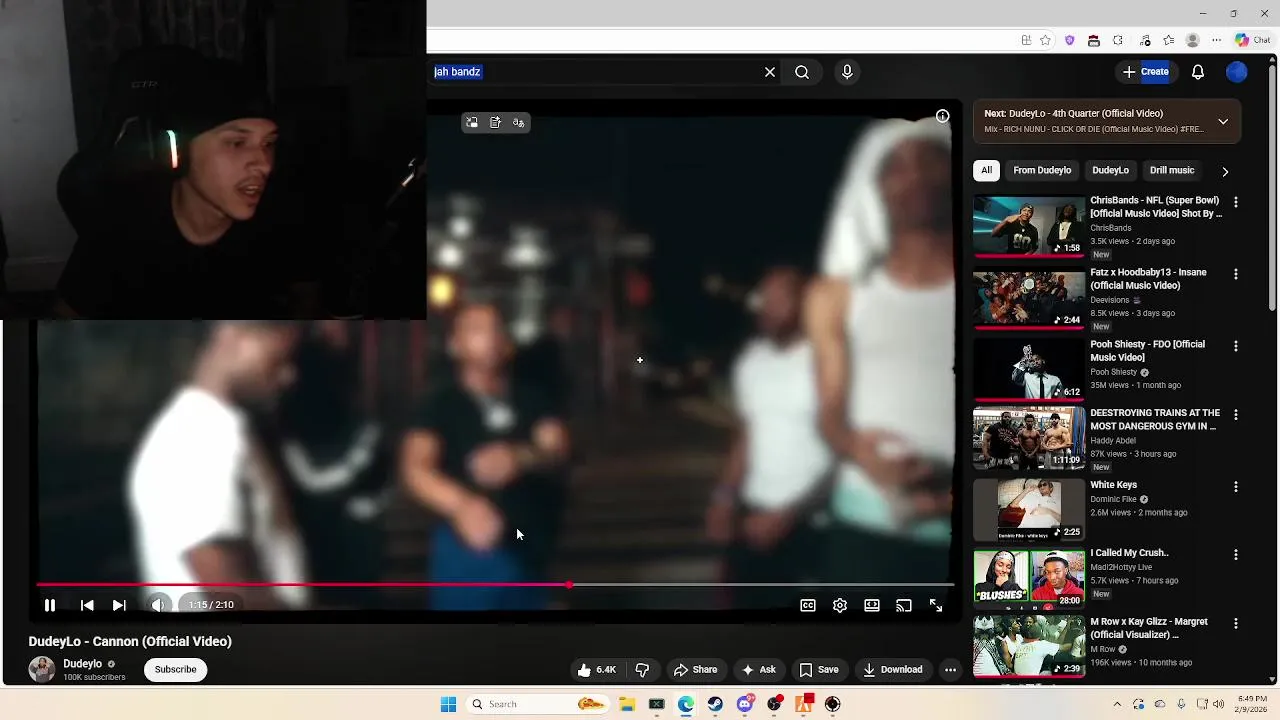1280x720 pixels.
Task: Save video to playlist
Action: (x=818, y=670)
